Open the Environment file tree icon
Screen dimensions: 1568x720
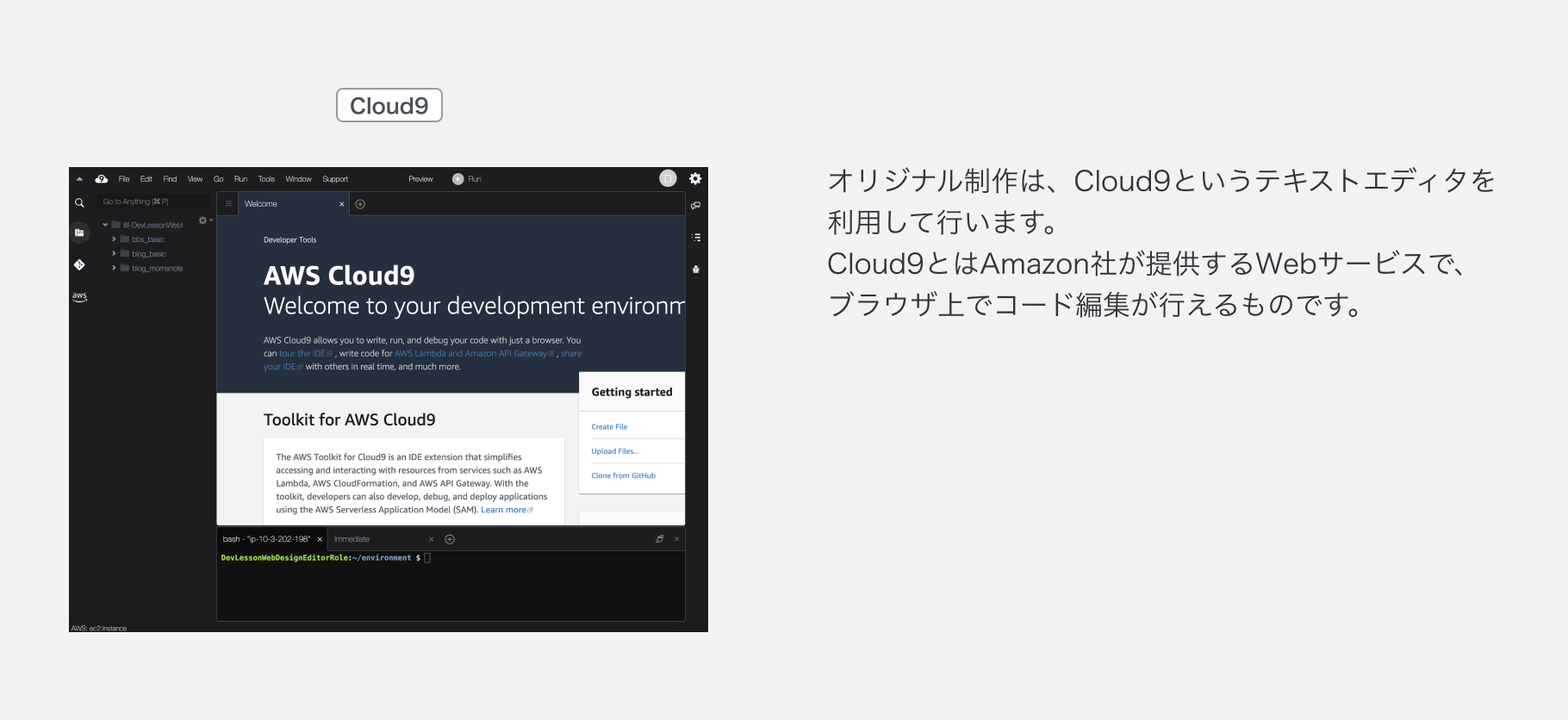[x=79, y=233]
